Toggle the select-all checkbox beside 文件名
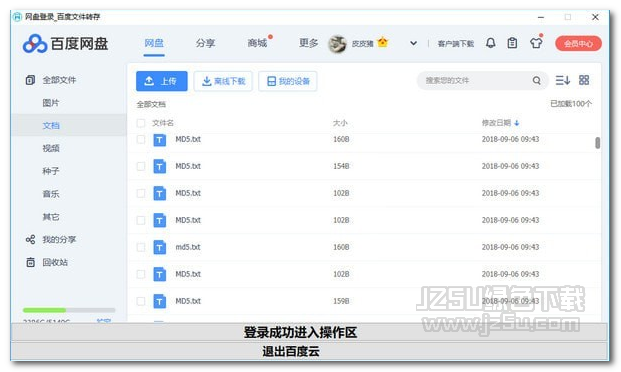This screenshot has width=621, height=372. click(x=141, y=123)
